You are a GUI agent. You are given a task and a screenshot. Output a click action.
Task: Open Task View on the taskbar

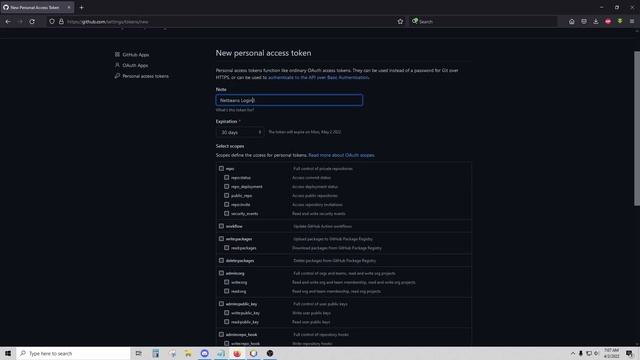click(x=138, y=353)
